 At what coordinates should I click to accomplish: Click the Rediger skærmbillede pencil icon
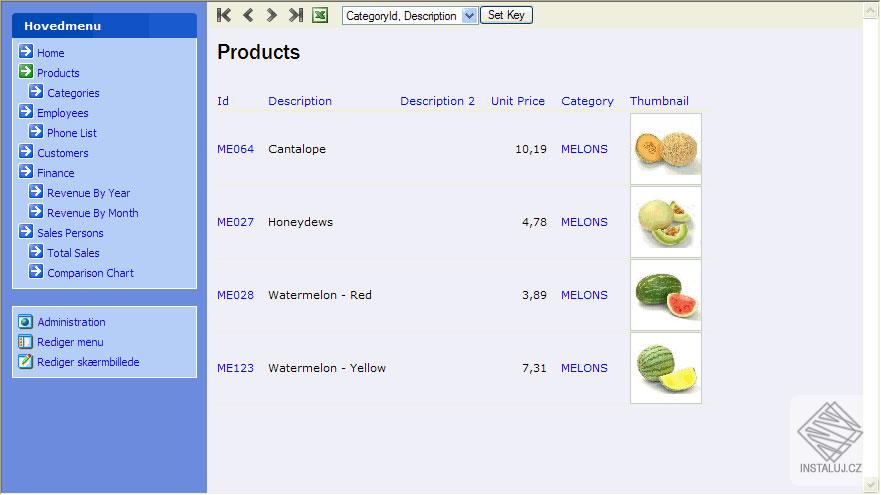coord(25,361)
